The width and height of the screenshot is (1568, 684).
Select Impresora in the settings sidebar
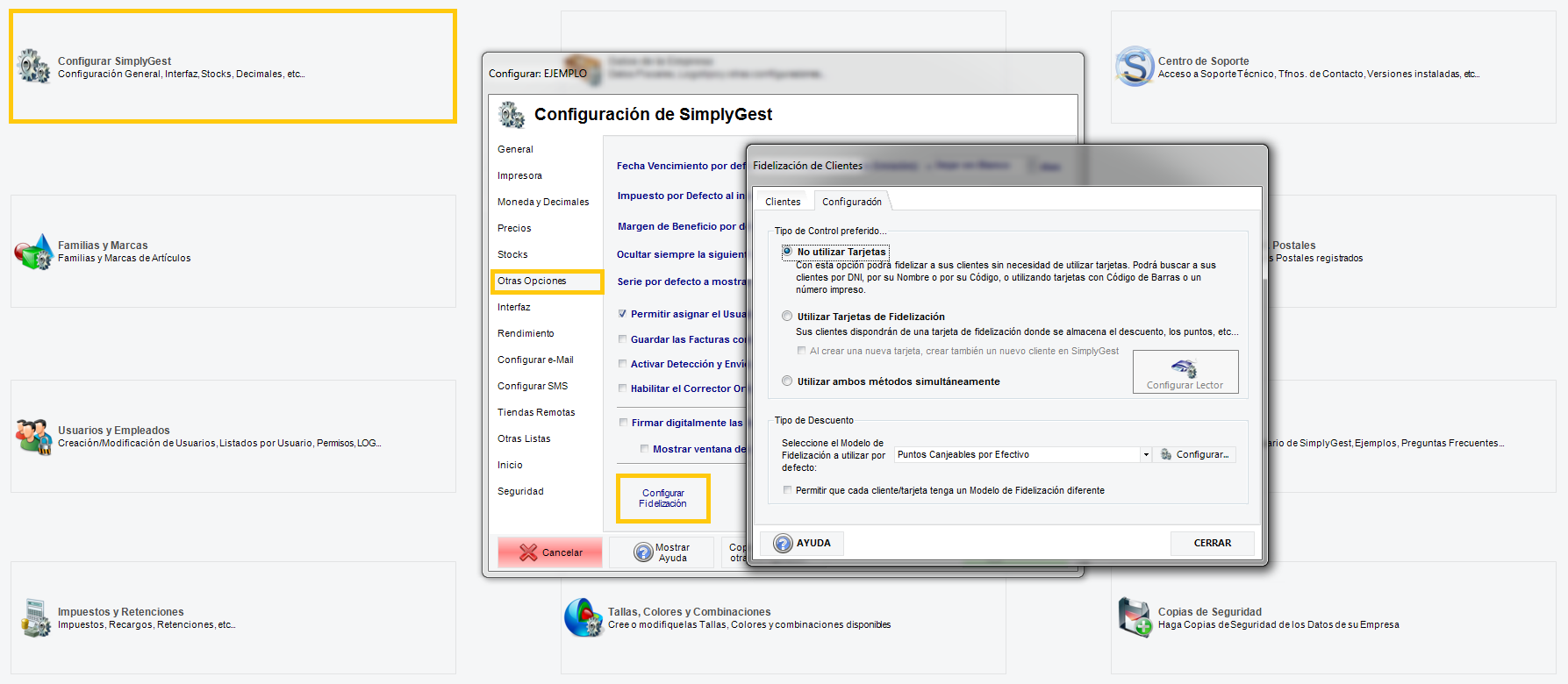[x=519, y=175]
